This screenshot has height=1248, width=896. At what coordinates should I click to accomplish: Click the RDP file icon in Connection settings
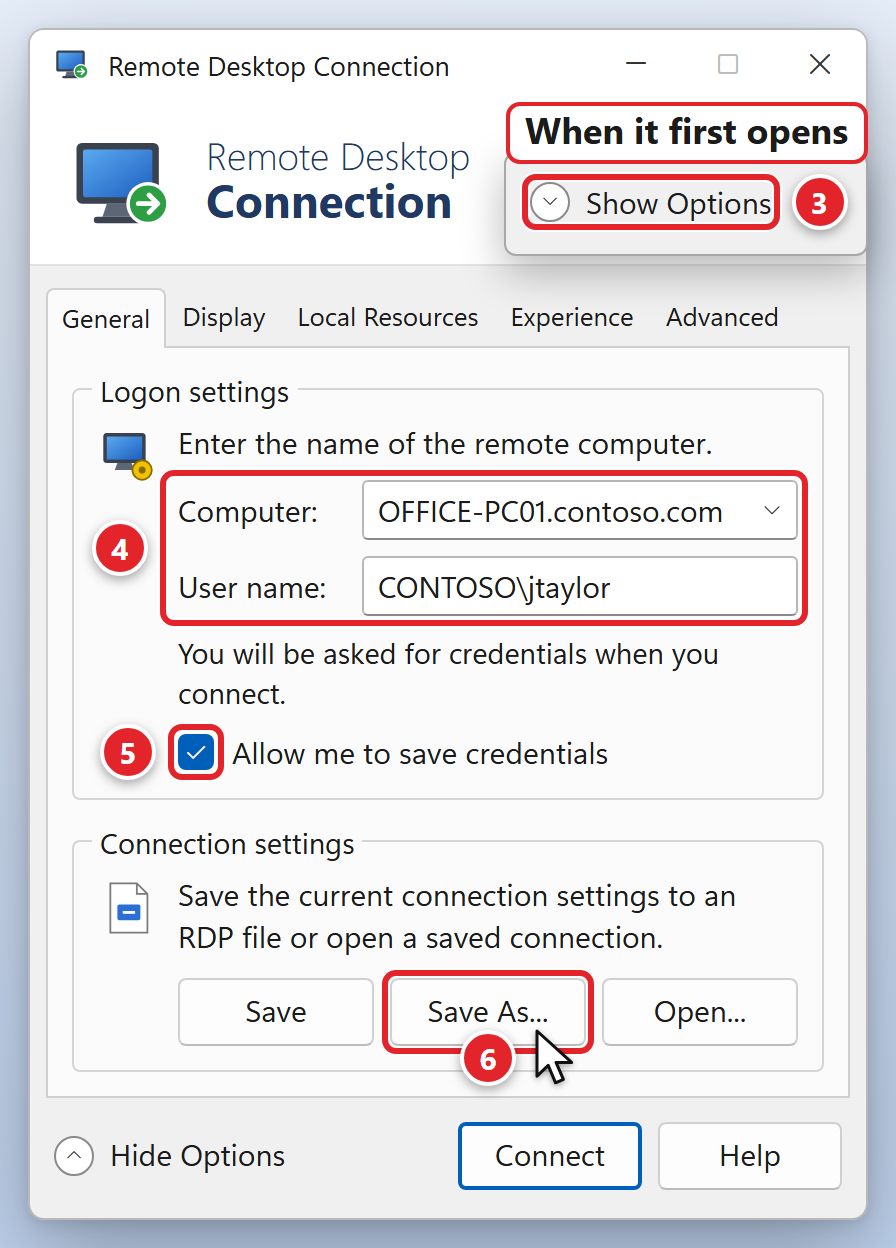pos(128,908)
